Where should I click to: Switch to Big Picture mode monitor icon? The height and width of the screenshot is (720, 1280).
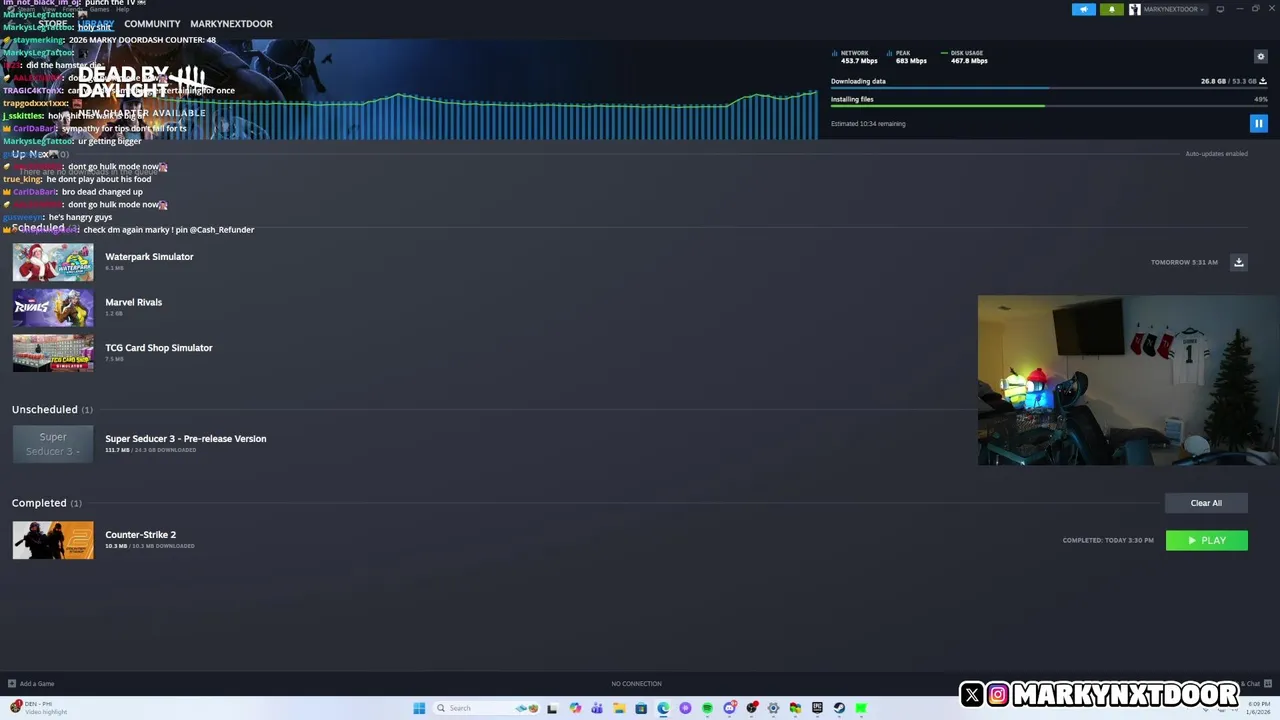coord(1220,9)
